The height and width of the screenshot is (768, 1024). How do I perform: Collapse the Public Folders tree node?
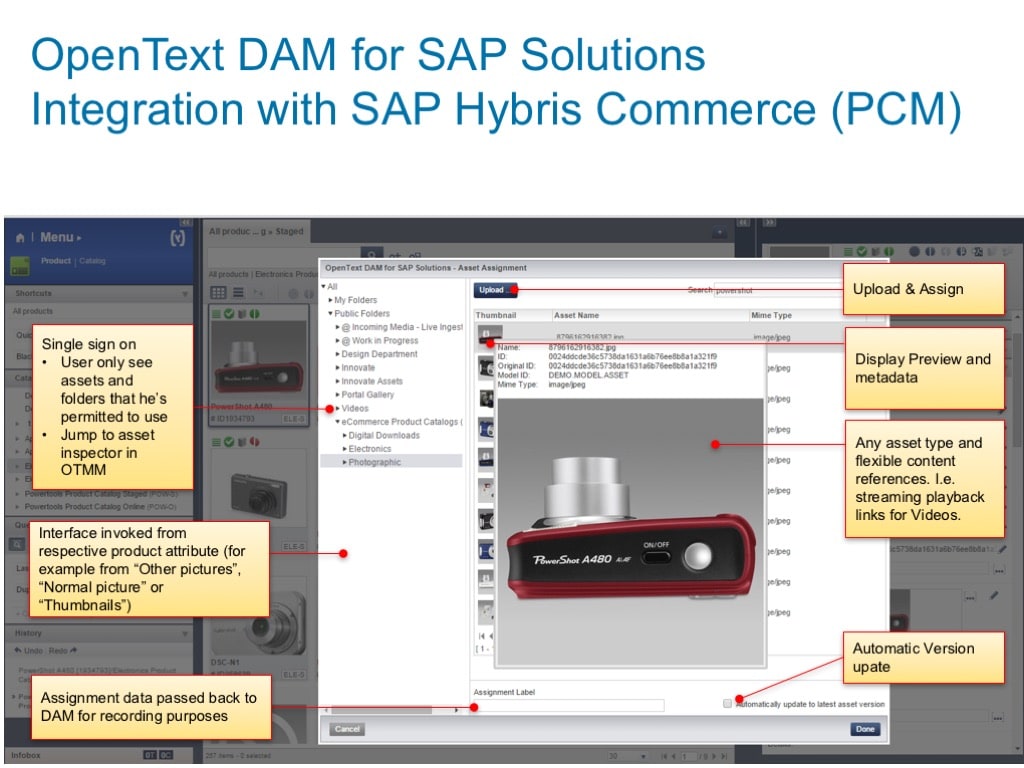(330, 313)
